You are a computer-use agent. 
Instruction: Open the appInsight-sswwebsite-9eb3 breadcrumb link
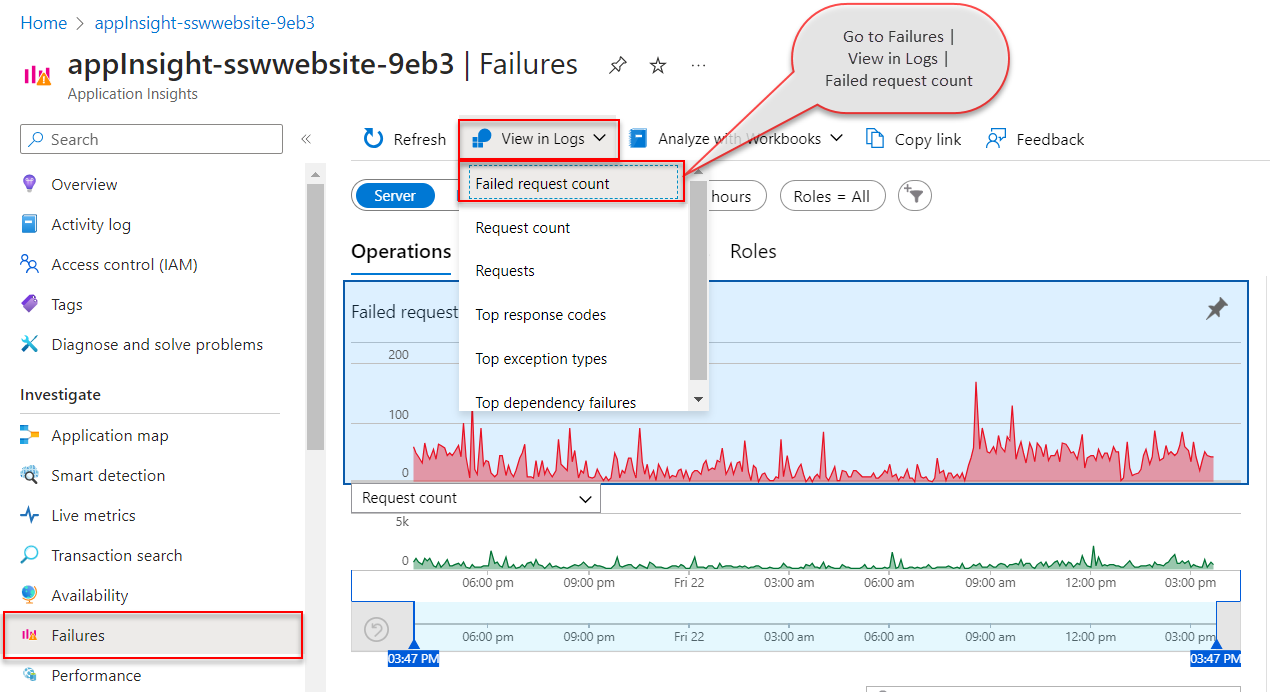click(x=204, y=22)
